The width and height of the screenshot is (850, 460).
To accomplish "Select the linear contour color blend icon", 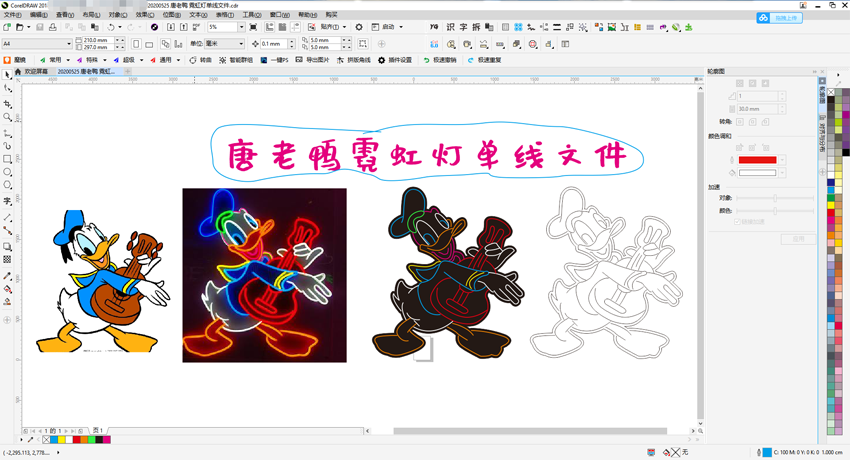I will pyautogui.click(x=739, y=147).
